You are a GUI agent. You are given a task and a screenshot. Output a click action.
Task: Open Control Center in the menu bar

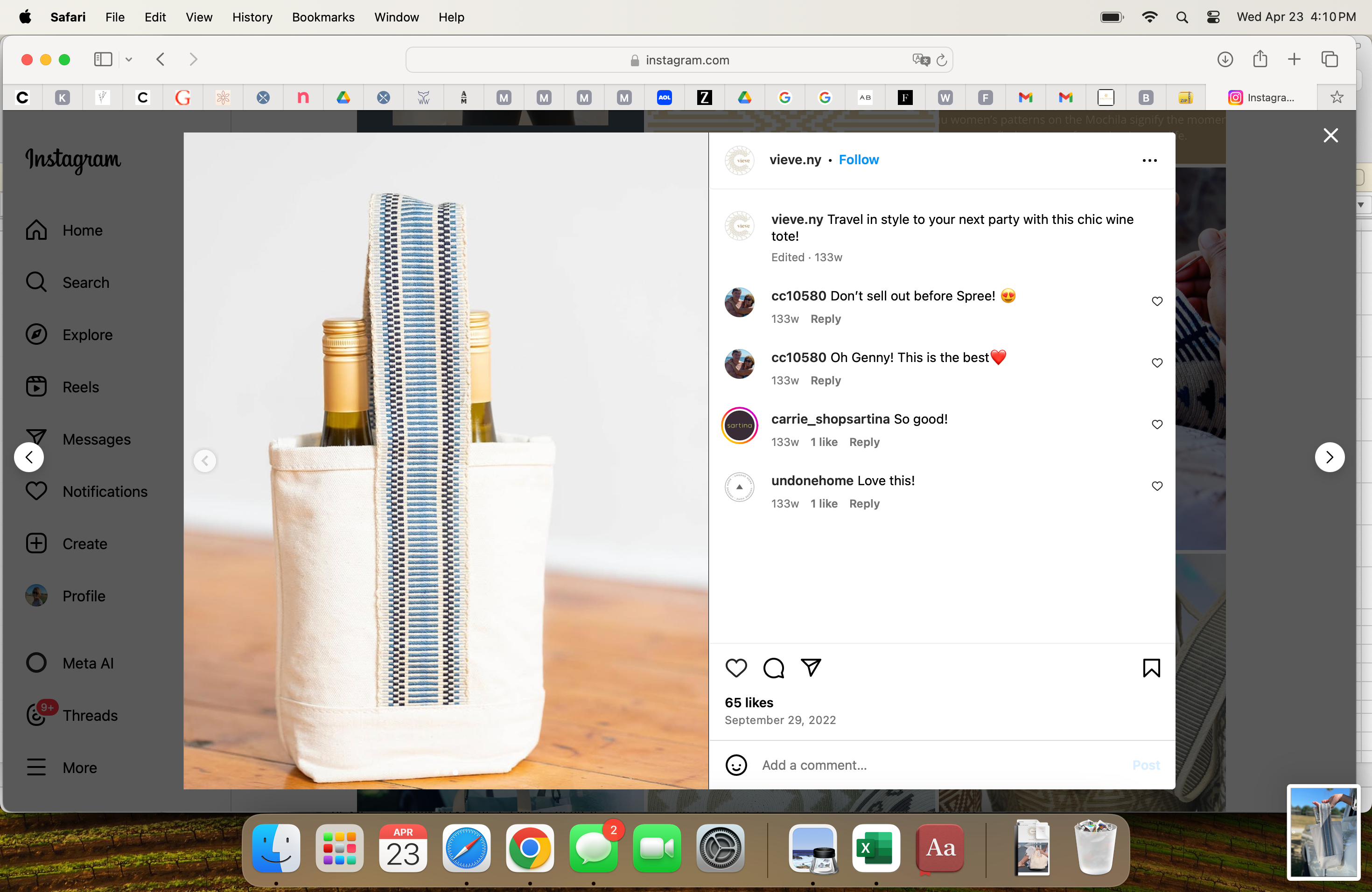pyautogui.click(x=1213, y=17)
